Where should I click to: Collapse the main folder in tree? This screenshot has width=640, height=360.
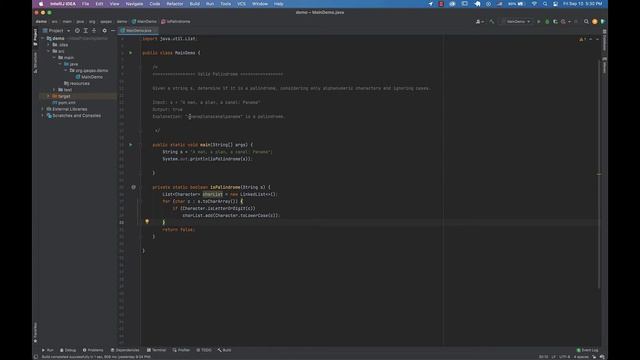tap(54, 58)
